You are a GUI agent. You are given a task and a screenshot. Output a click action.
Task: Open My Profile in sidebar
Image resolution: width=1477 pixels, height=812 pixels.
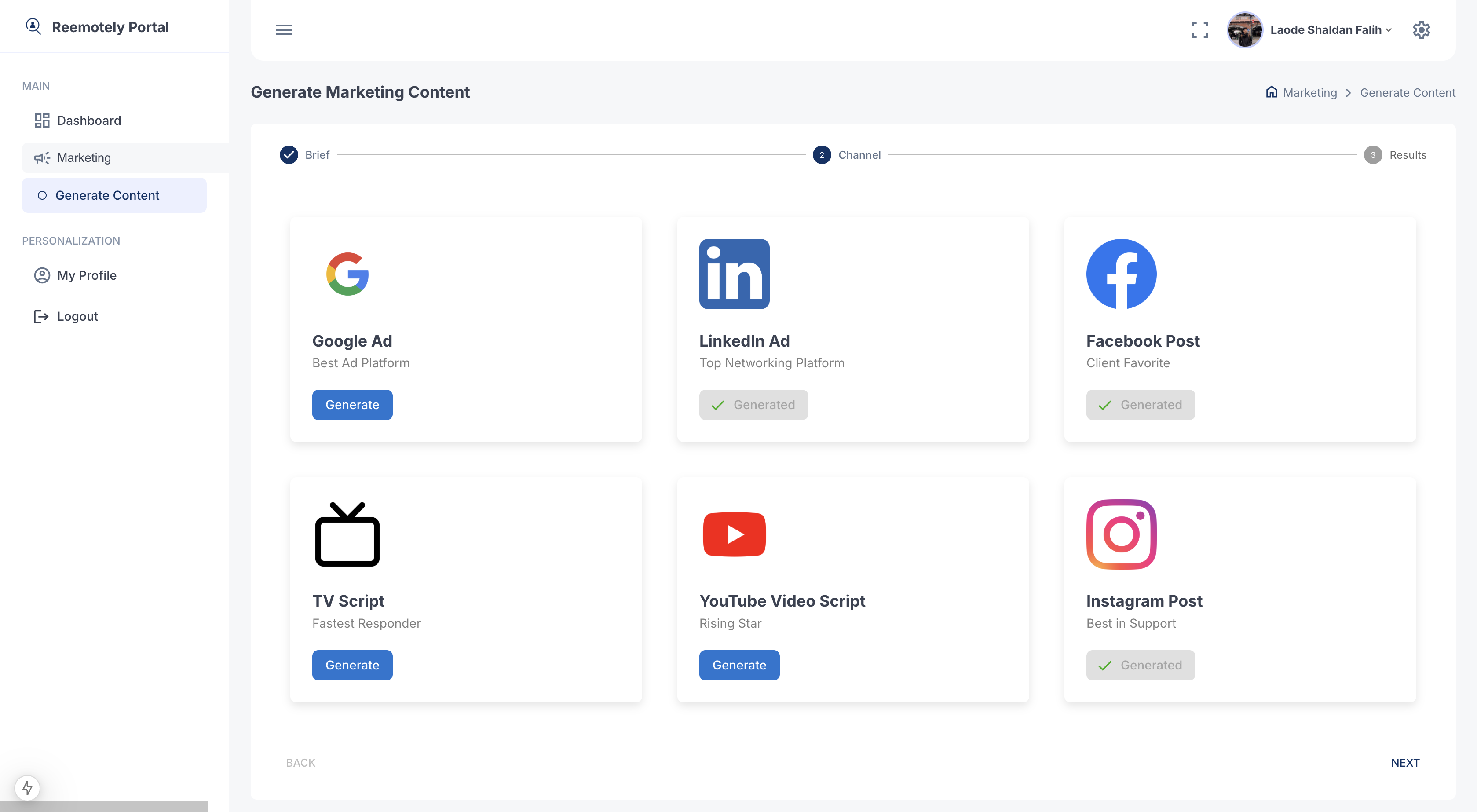coord(87,275)
